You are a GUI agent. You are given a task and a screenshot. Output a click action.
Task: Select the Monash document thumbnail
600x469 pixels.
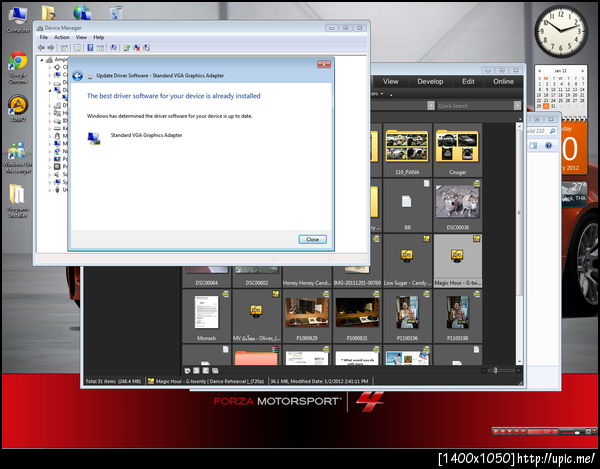[207, 316]
